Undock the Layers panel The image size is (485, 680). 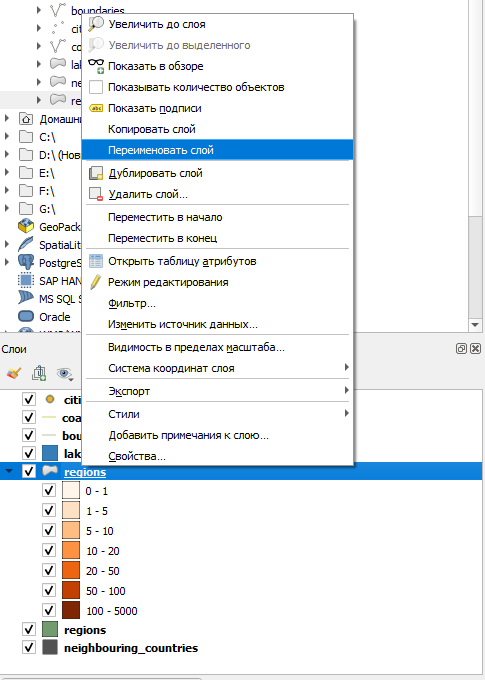pos(461,349)
